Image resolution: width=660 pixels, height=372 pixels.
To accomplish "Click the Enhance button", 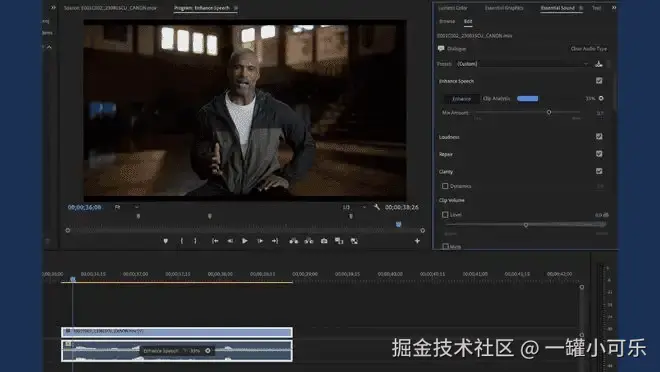I will pos(461,98).
